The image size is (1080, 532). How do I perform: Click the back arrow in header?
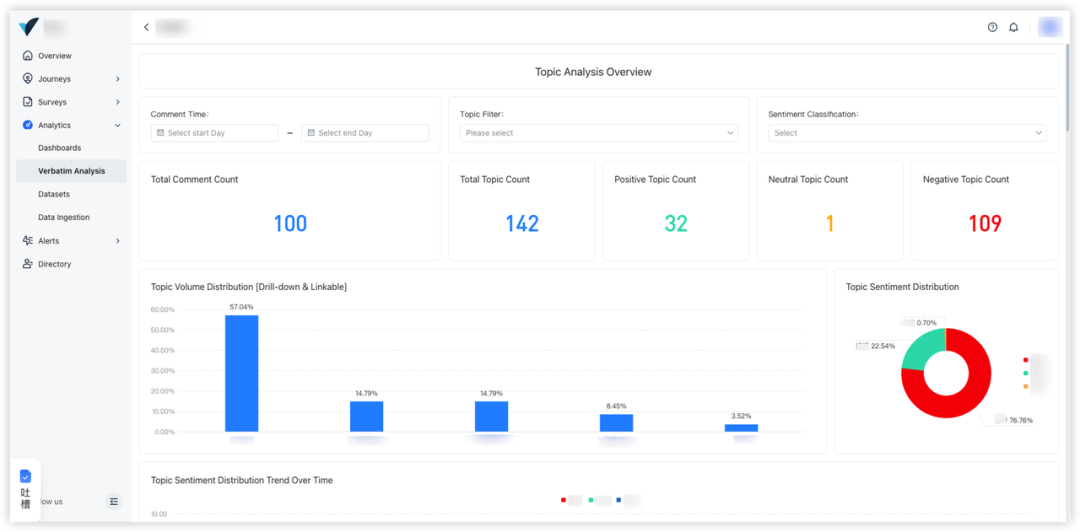(146, 27)
